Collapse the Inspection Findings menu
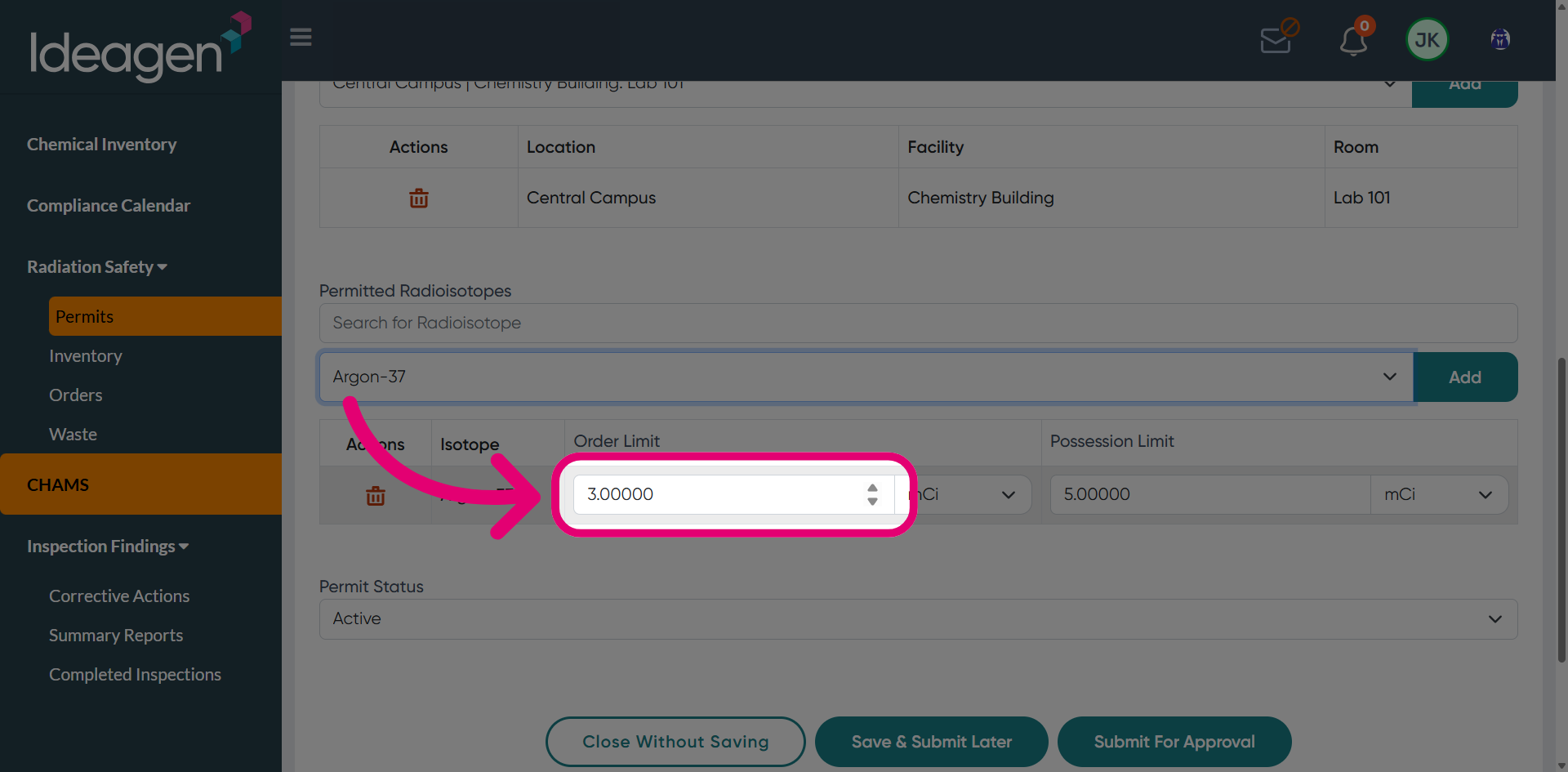This screenshot has height=772, width=1568. click(x=108, y=547)
